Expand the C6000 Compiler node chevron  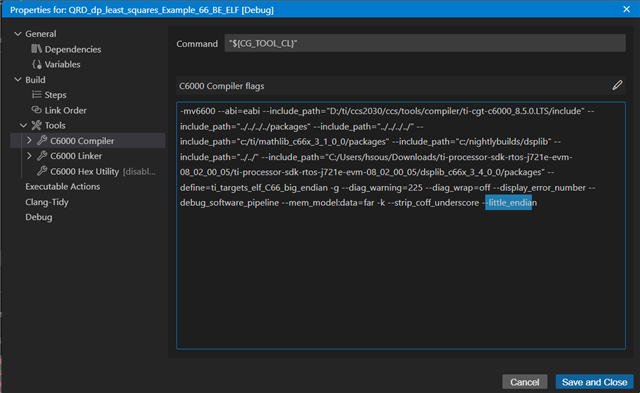[x=29, y=140]
